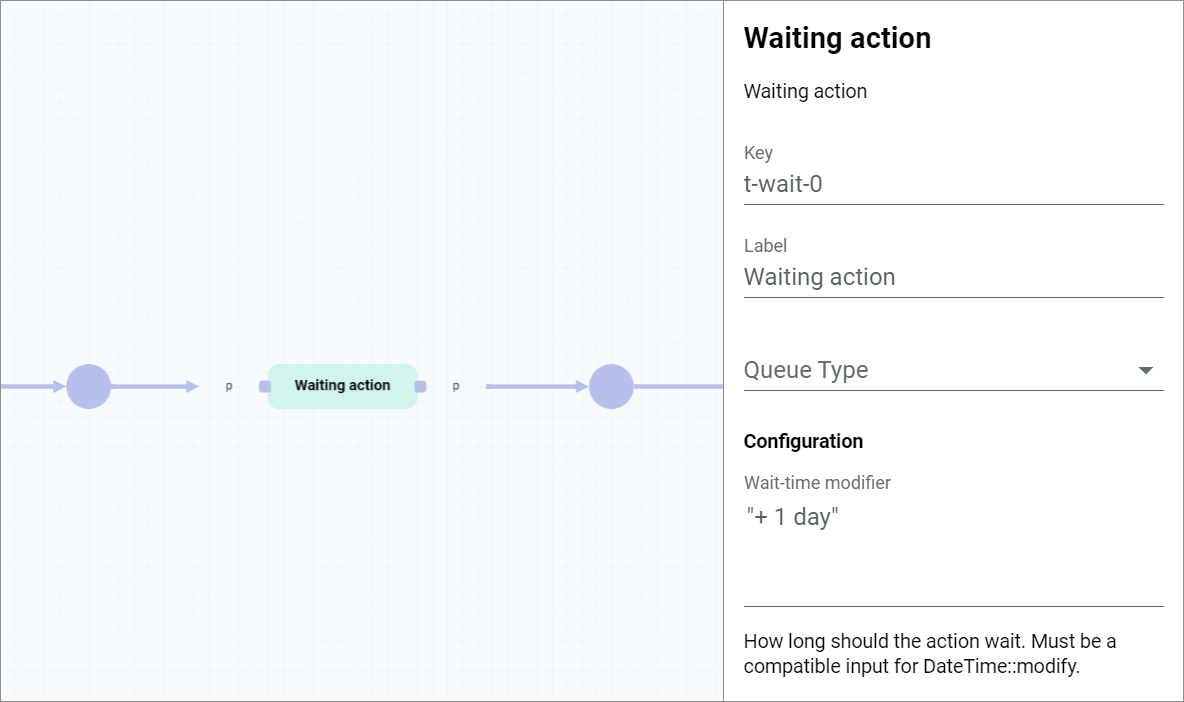Click the input port square on Waiting action's left edge
The image size is (1184, 702).
coord(264,386)
